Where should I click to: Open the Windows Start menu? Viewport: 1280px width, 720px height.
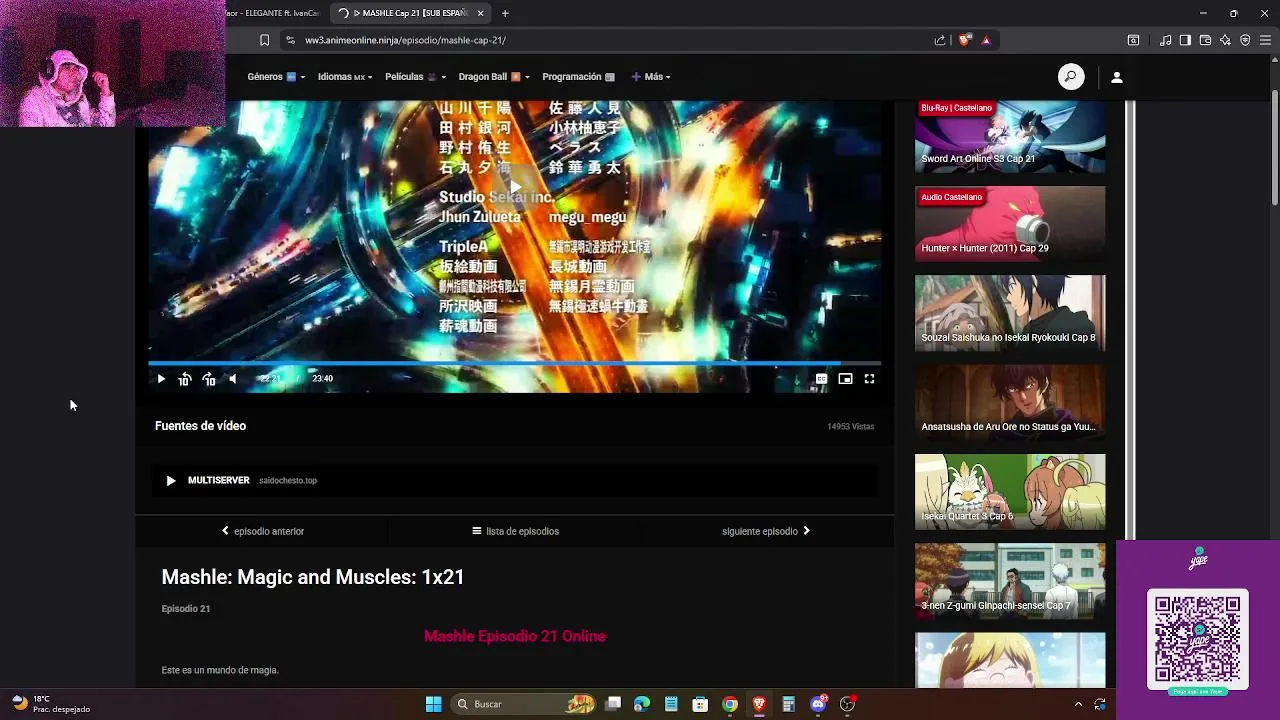coord(433,704)
